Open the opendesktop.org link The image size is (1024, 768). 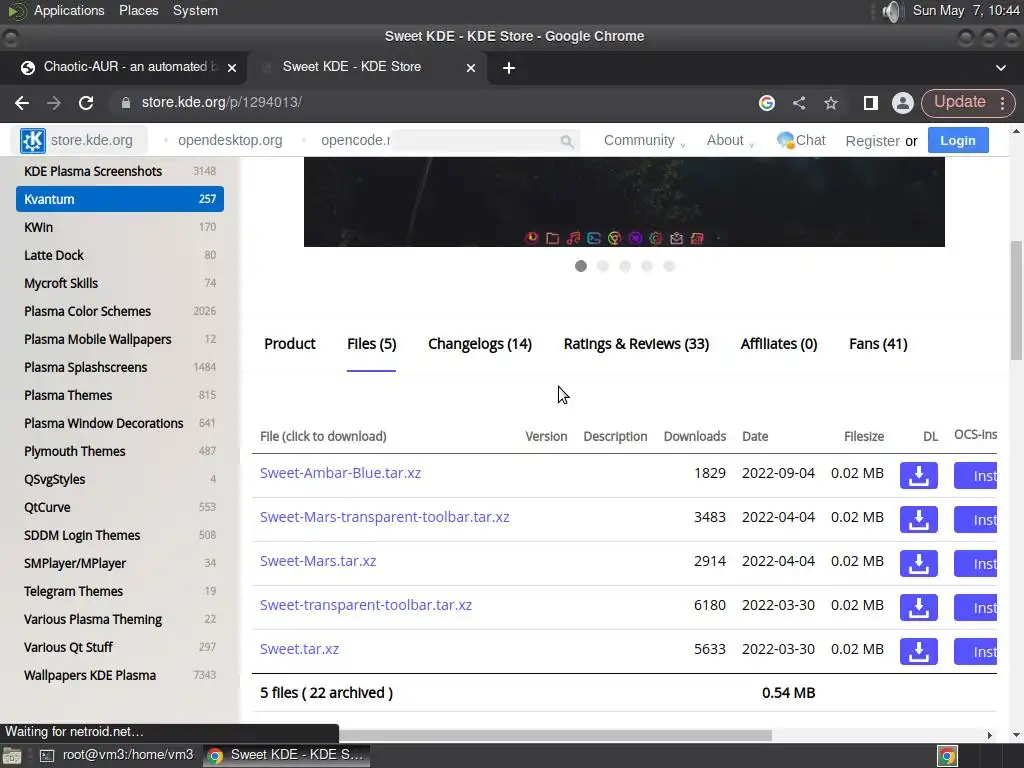(x=230, y=140)
